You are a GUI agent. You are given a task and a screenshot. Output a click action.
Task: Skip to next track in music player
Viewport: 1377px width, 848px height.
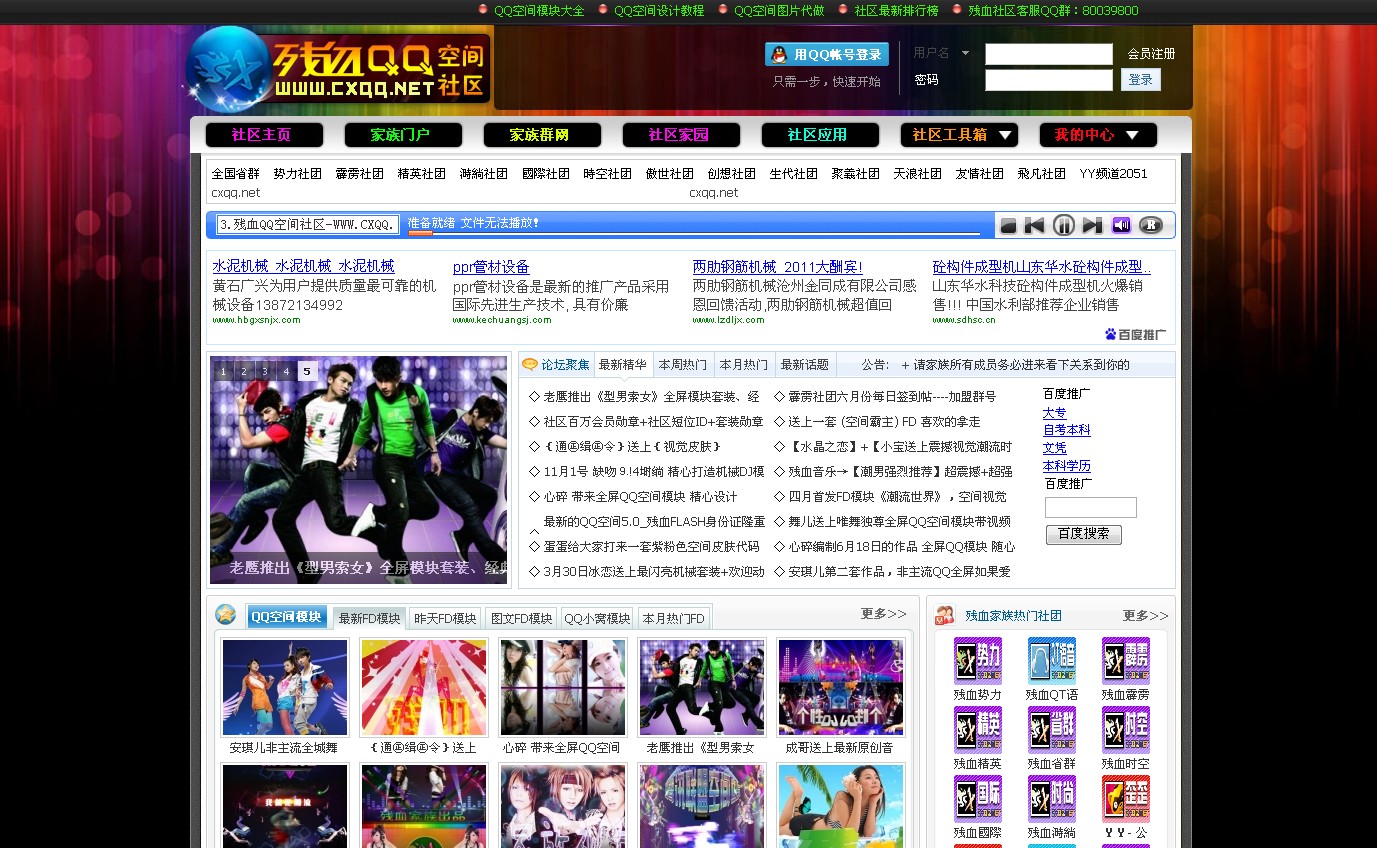pos(1092,225)
